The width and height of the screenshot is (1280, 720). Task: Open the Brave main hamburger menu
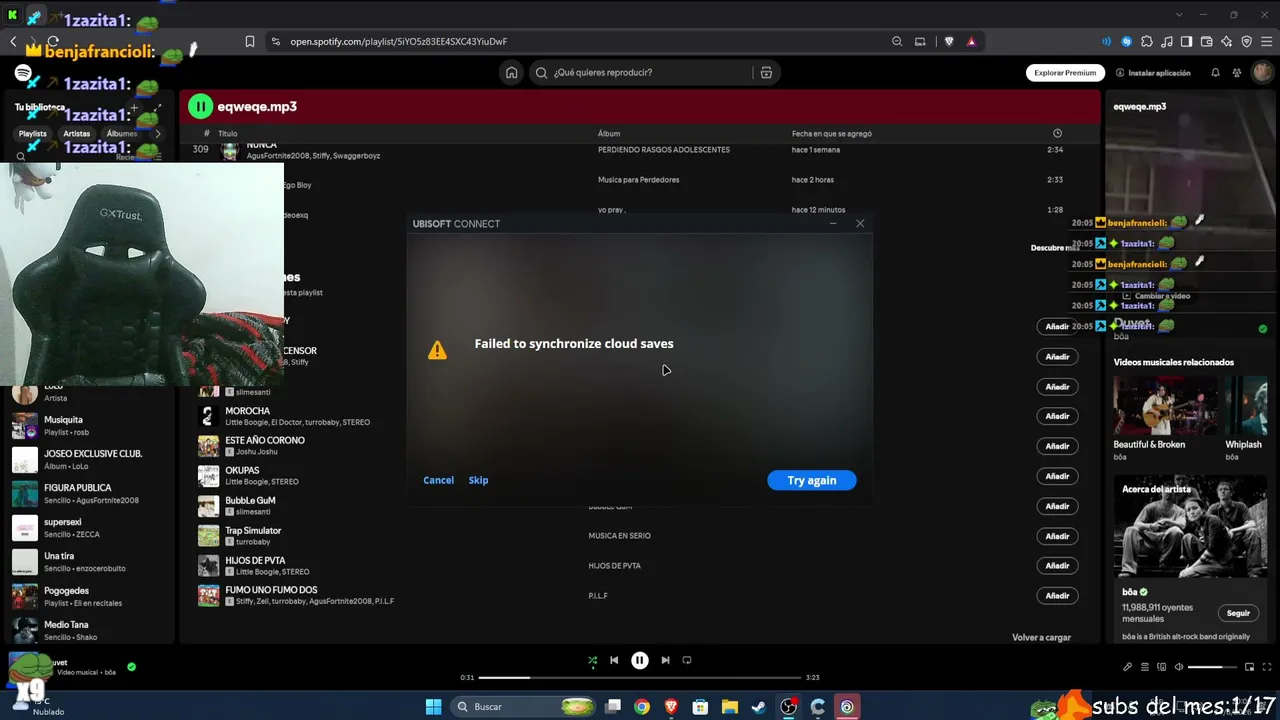tap(1266, 42)
